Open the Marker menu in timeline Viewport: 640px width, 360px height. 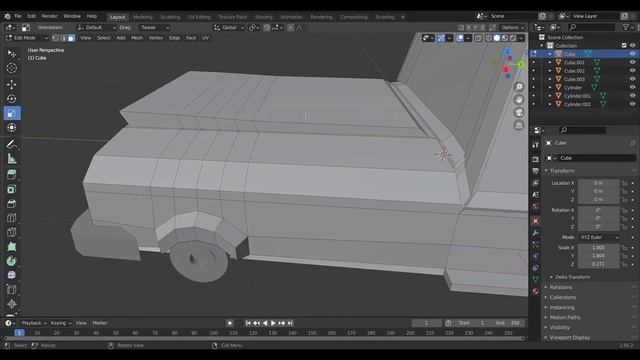(x=100, y=323)
